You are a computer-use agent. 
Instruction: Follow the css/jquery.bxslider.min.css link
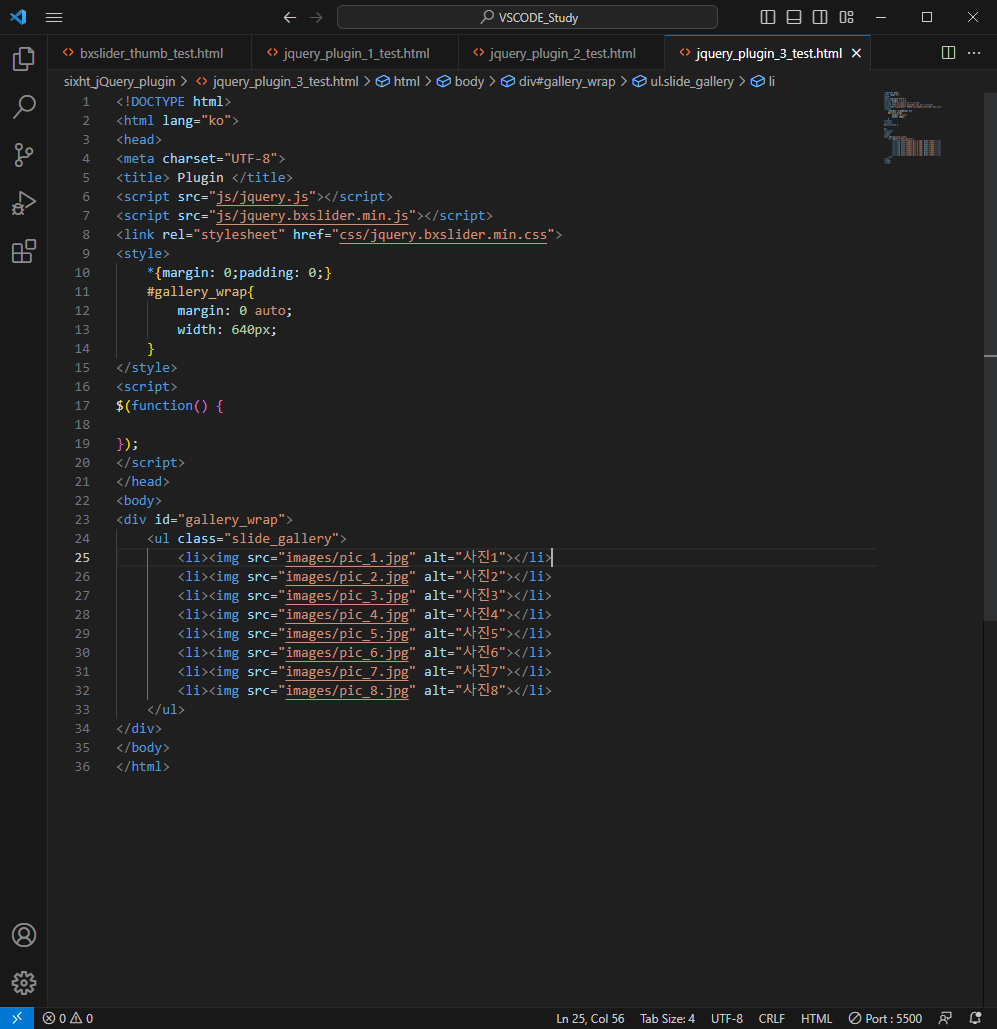442,235
